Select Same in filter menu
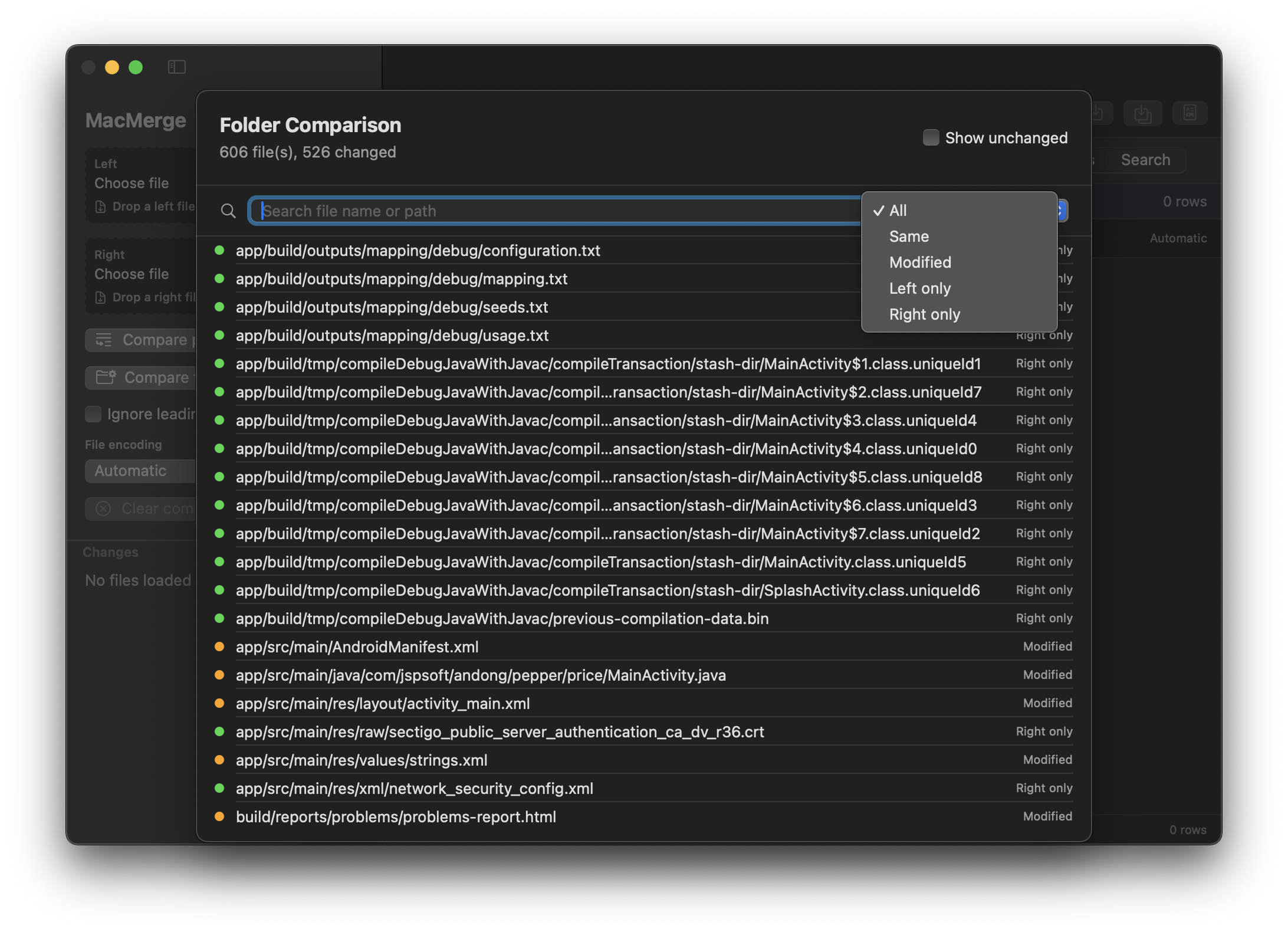Viewport: 1288px width, 932px height. tap(959, 237)
